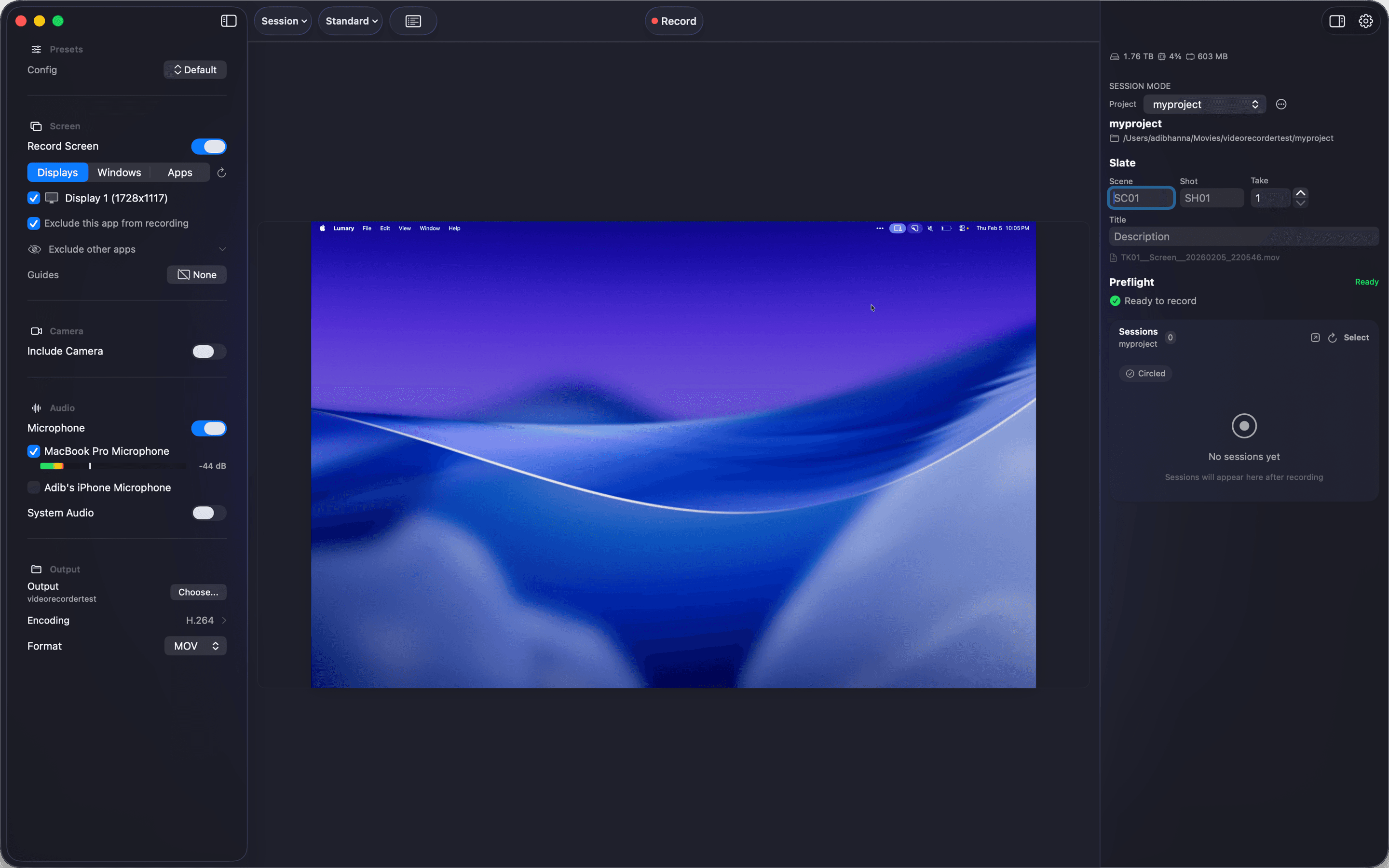Click the script panel toolbar icon

[x=413, y=21]
